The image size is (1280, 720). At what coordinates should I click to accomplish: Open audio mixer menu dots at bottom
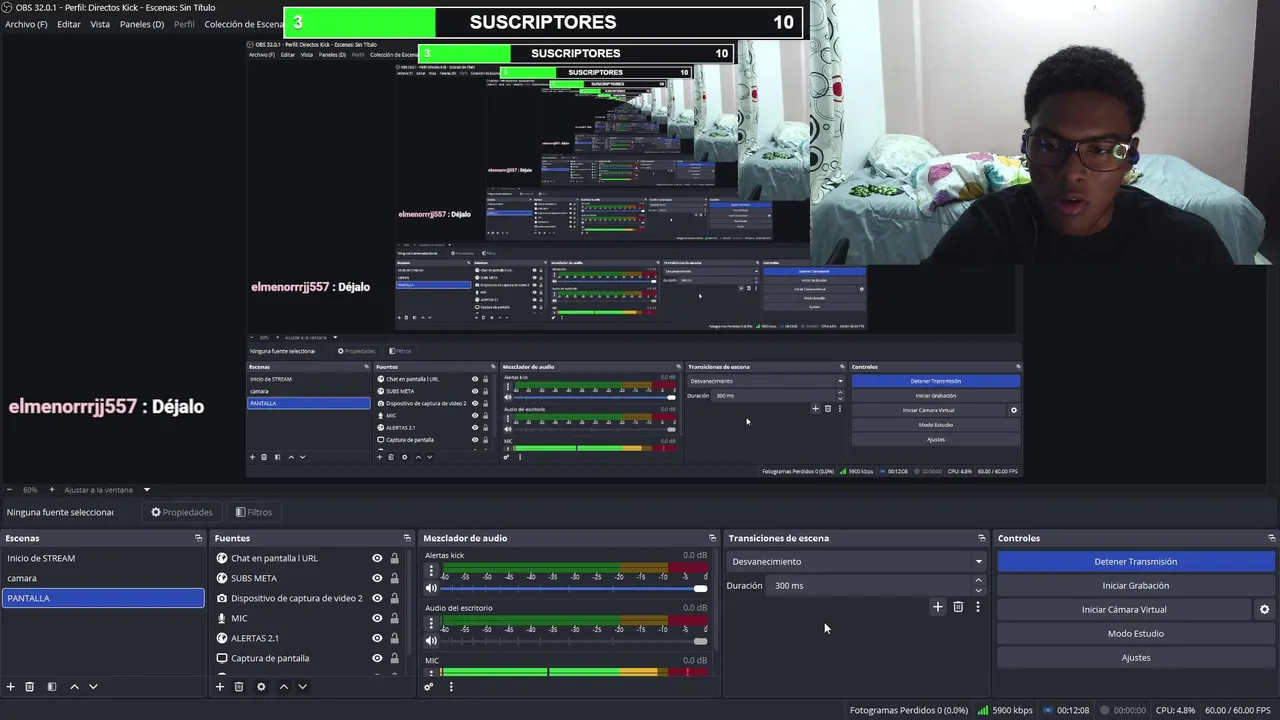tap(451, 687)
